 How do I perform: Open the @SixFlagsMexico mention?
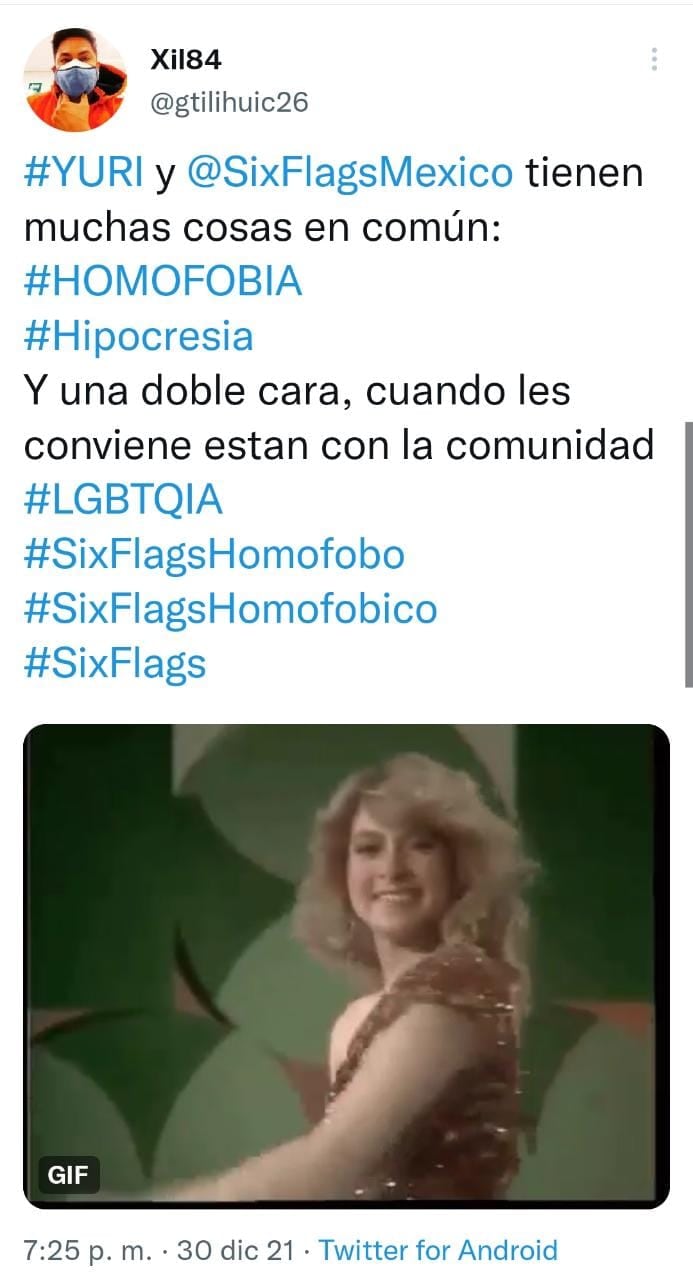(x=350, y=173)
